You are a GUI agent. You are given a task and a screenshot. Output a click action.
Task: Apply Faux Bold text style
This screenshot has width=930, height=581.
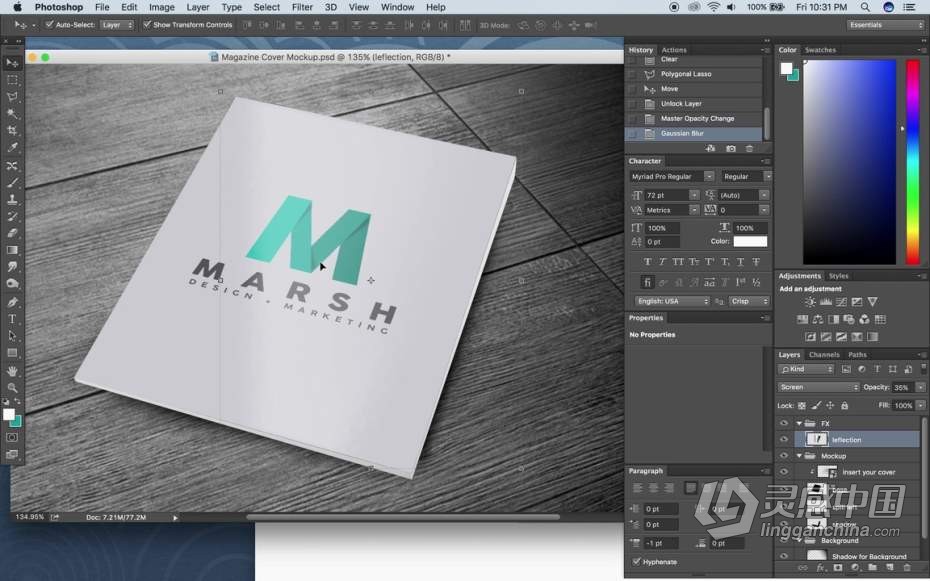tap(647, 261)
